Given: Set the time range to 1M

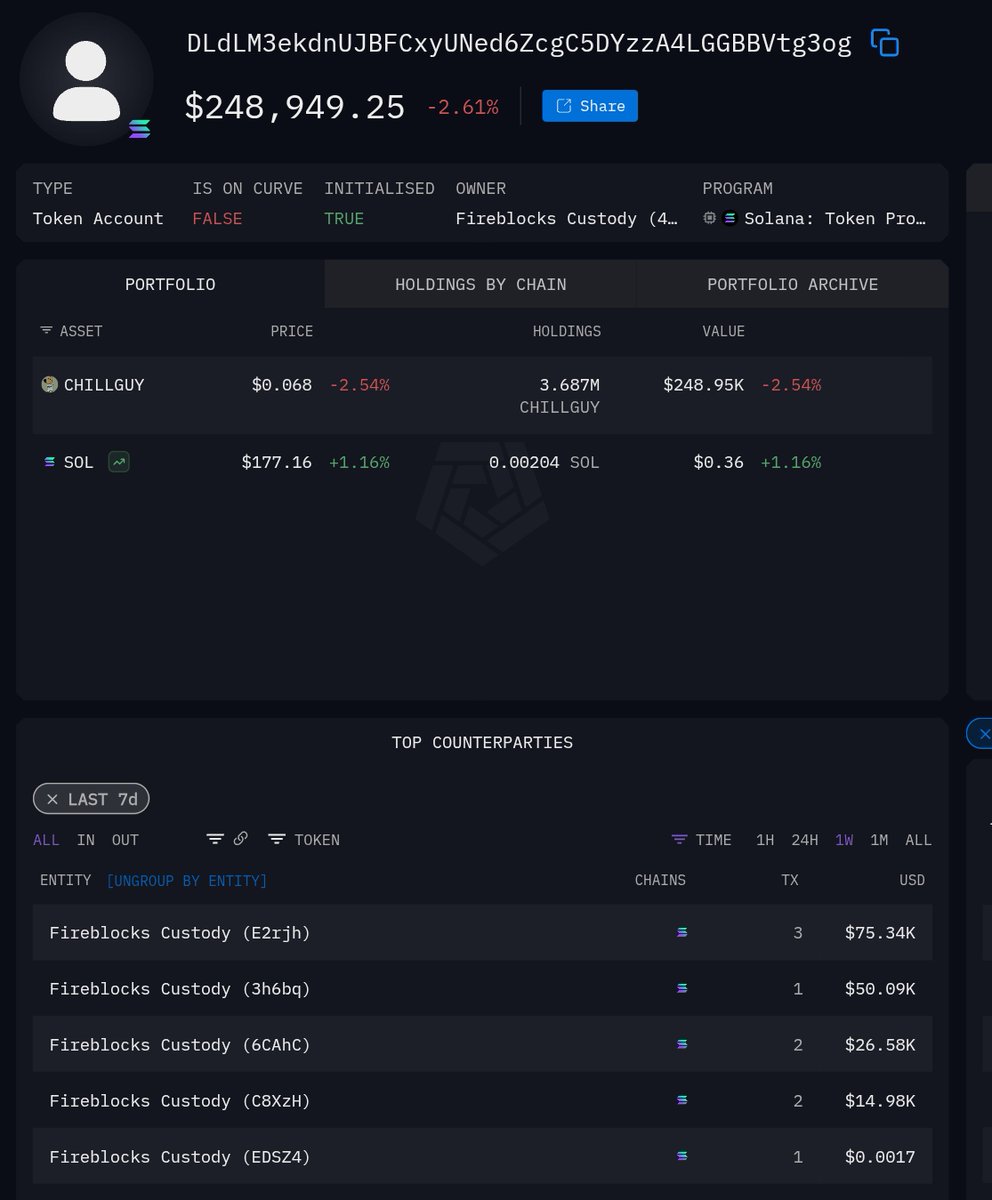Looking at the screenshot, I should (879, 840).
